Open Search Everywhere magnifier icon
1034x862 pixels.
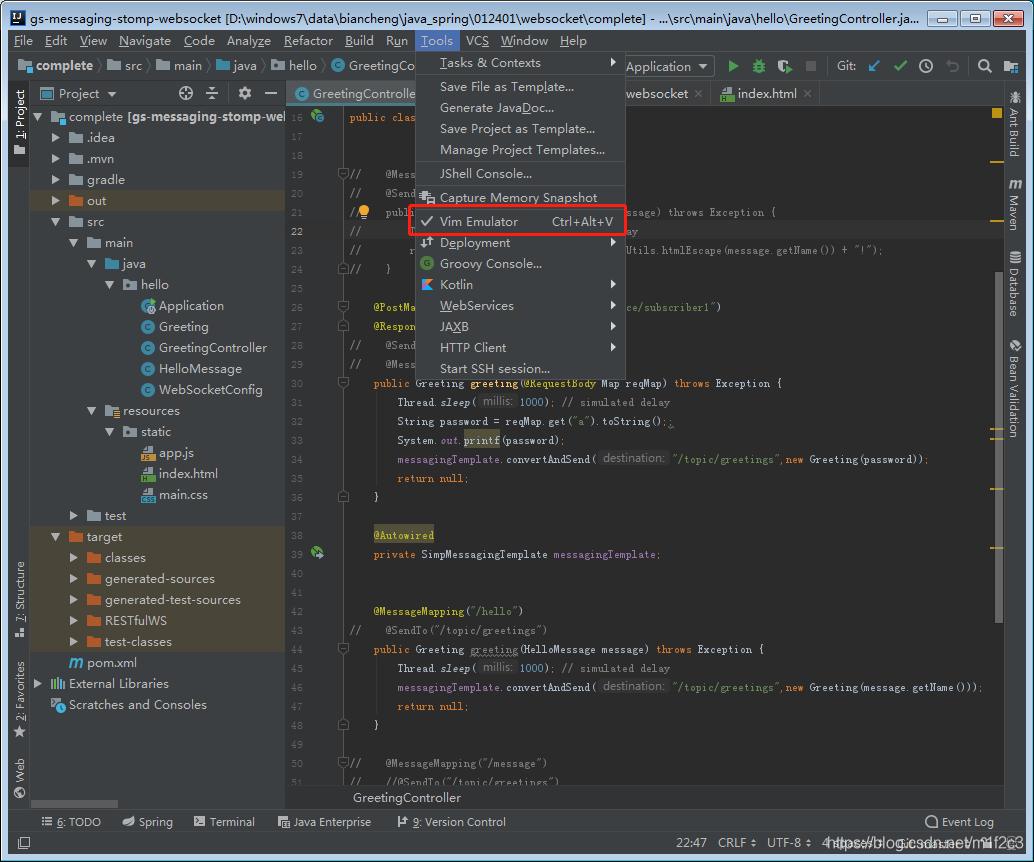984,66
